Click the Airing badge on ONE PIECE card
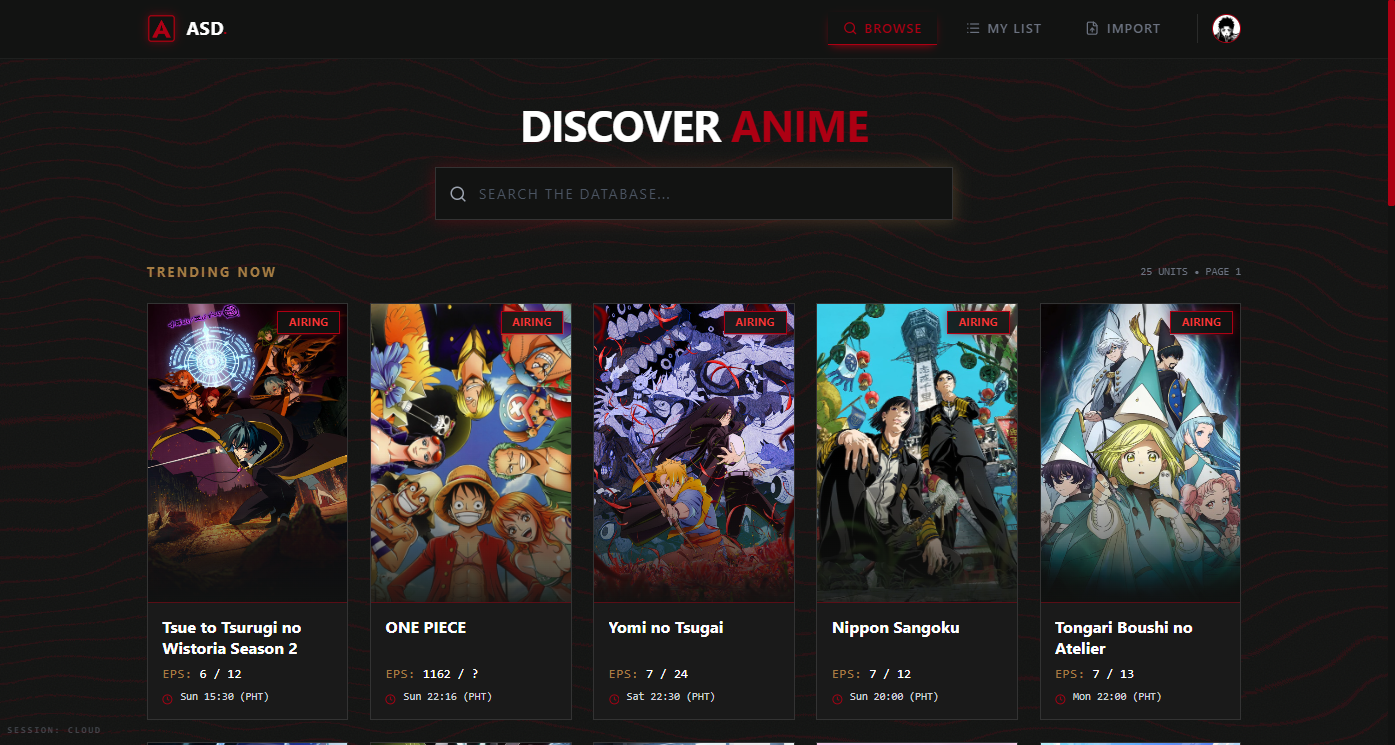This screenshot has width=1395, height=745. point(532,322)
